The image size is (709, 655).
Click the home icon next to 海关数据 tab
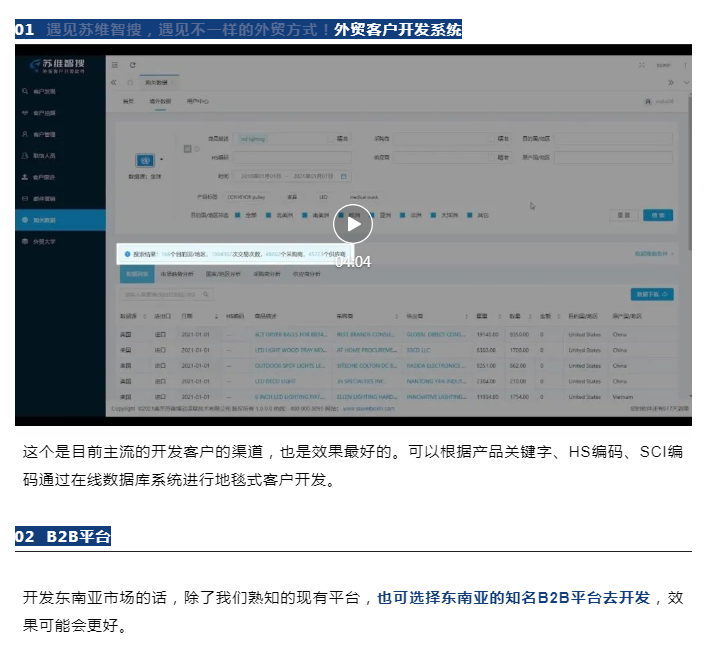click(x=130, y=82)
